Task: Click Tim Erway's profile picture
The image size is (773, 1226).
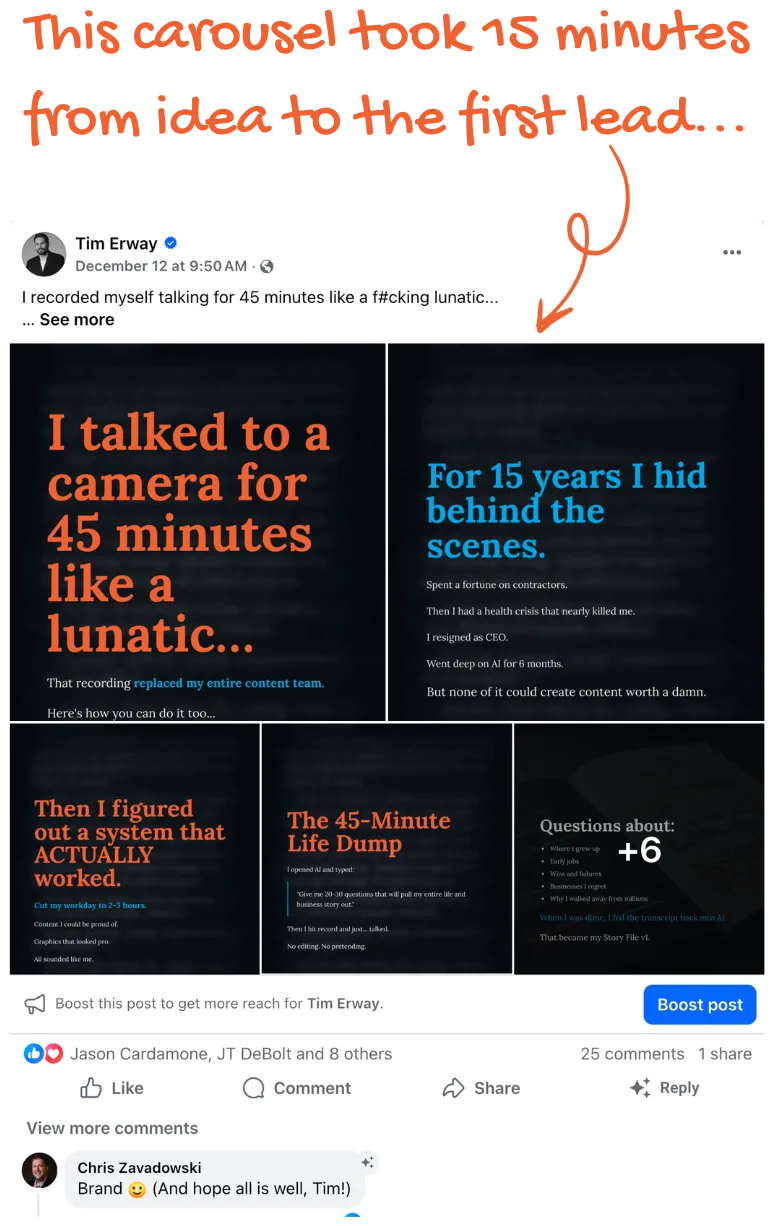Action: point(44,254)
